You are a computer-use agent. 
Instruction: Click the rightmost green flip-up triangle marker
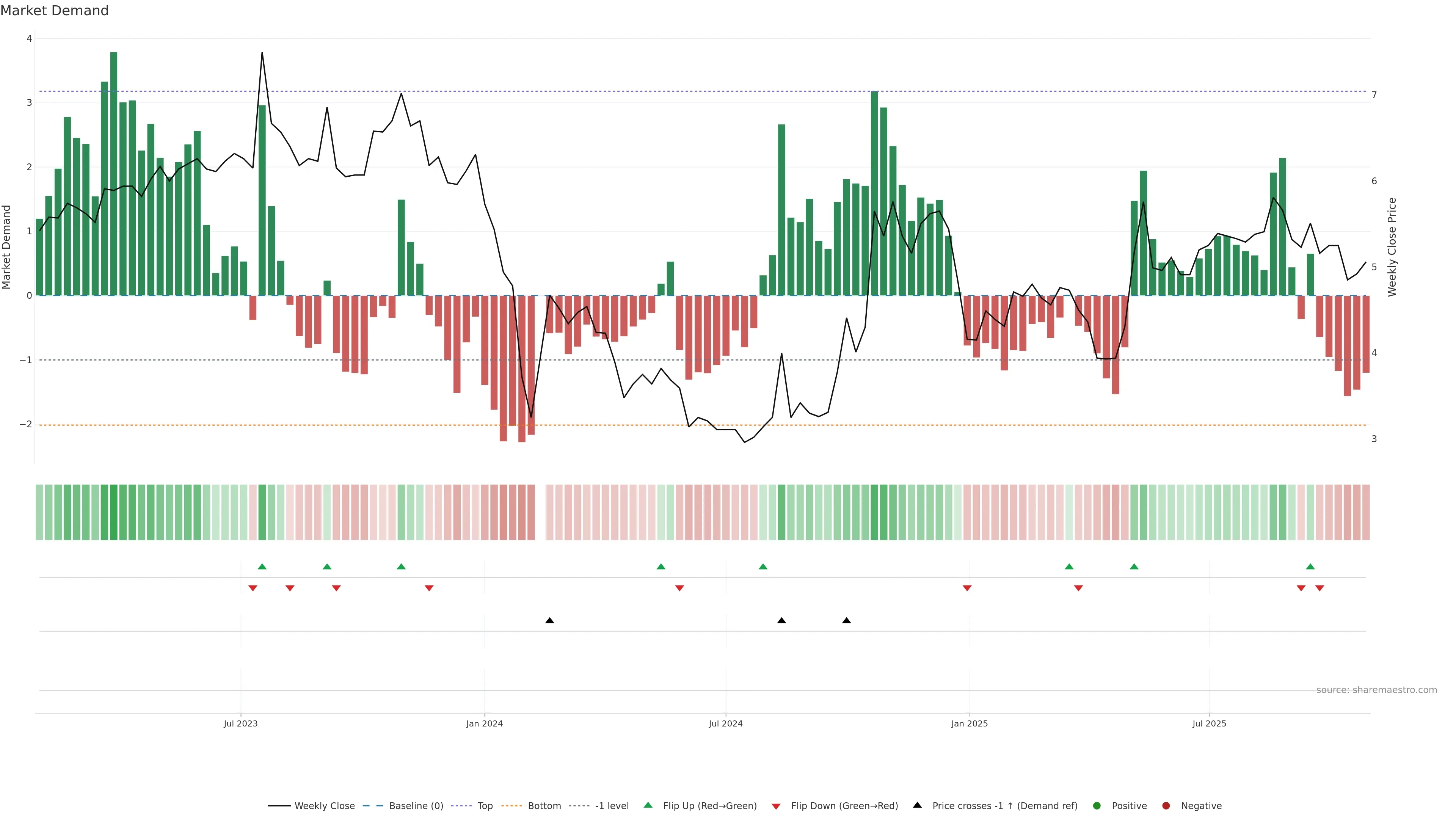point(1310,566)
